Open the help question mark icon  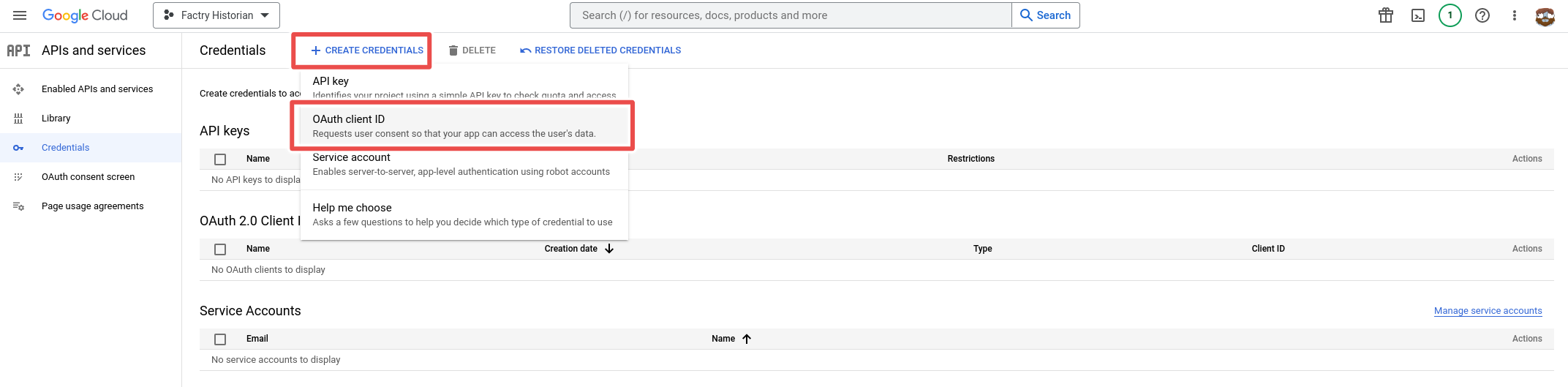coord(1482,15)
